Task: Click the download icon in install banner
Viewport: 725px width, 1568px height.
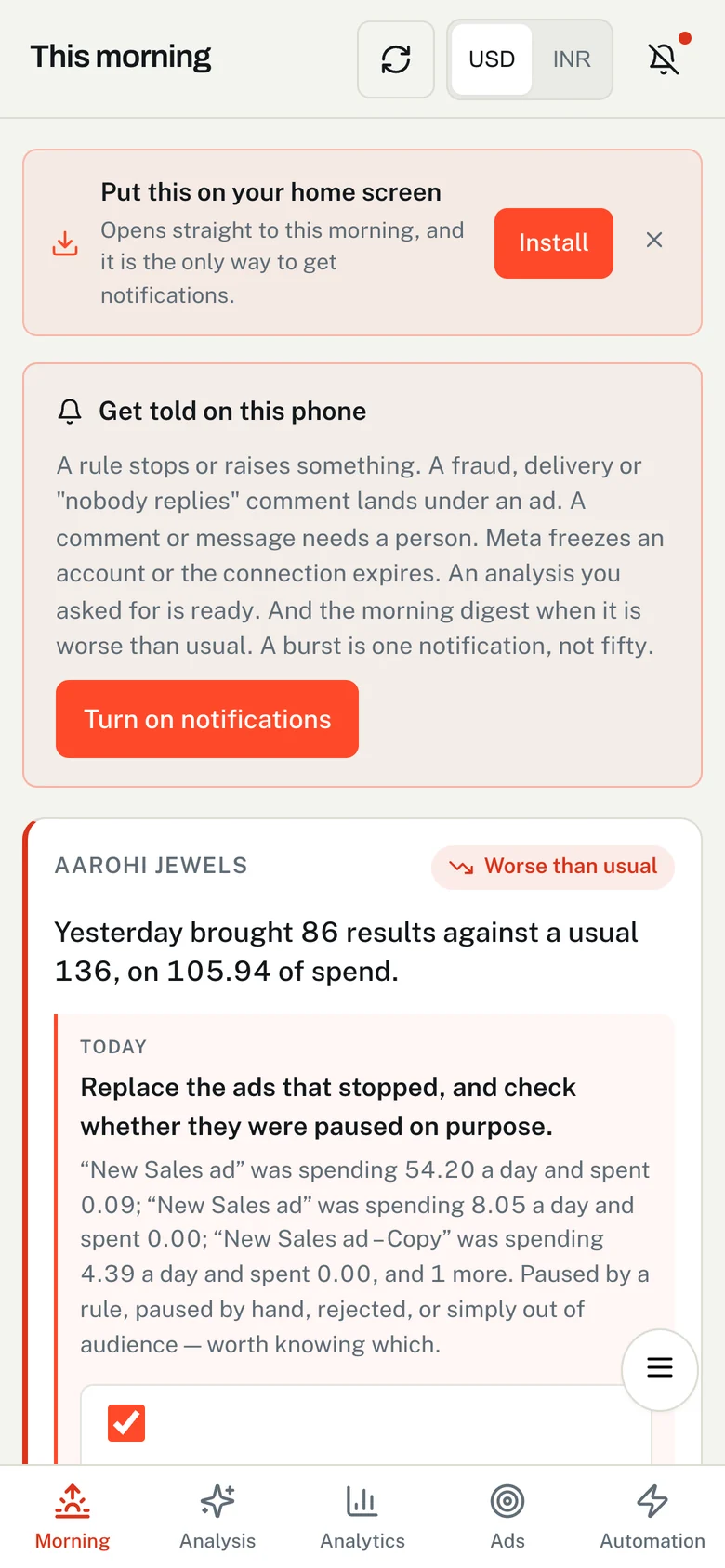Action: [x=65, y=243]
